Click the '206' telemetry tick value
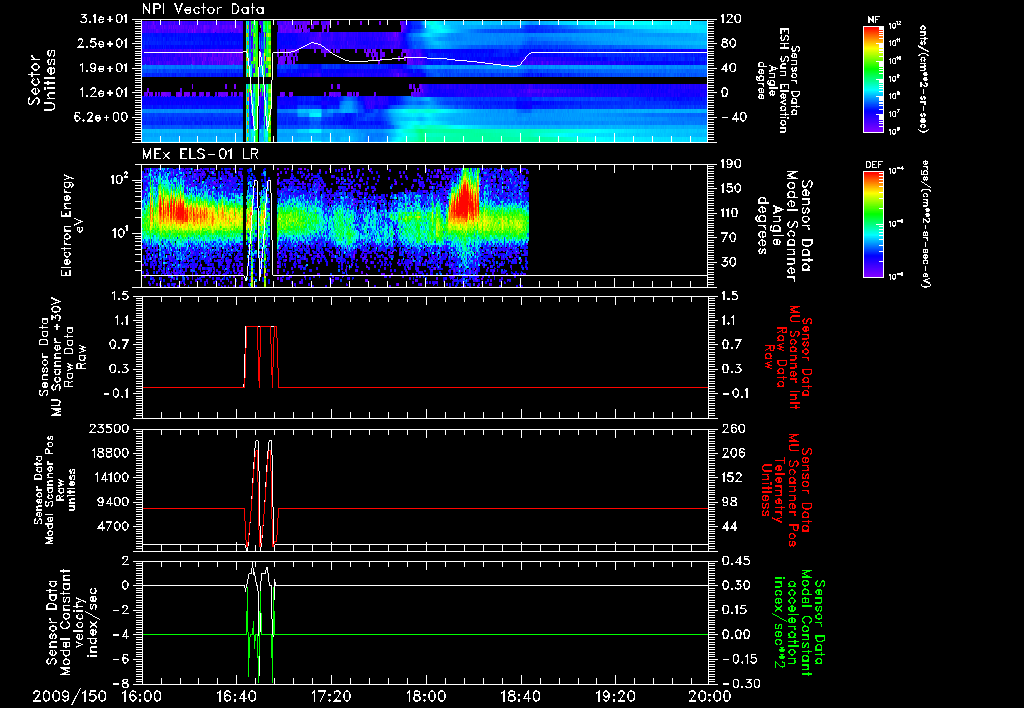The width and height of the screenshot is (1024, 708). (732, 453)
